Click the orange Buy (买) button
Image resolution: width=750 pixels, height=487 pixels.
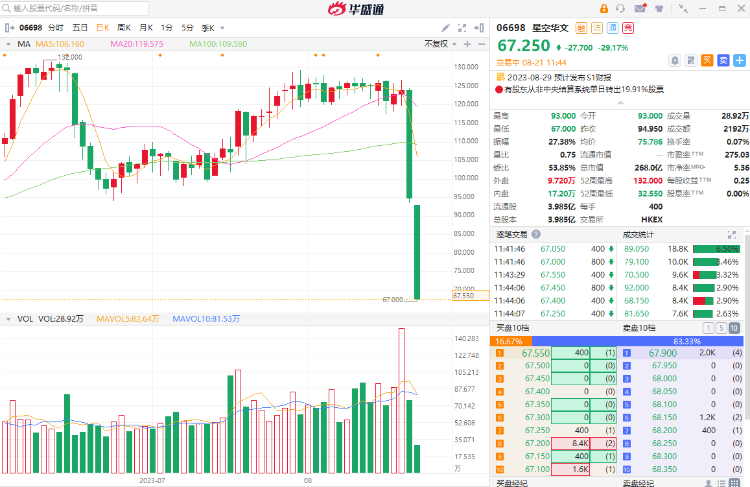pos(707,60)
